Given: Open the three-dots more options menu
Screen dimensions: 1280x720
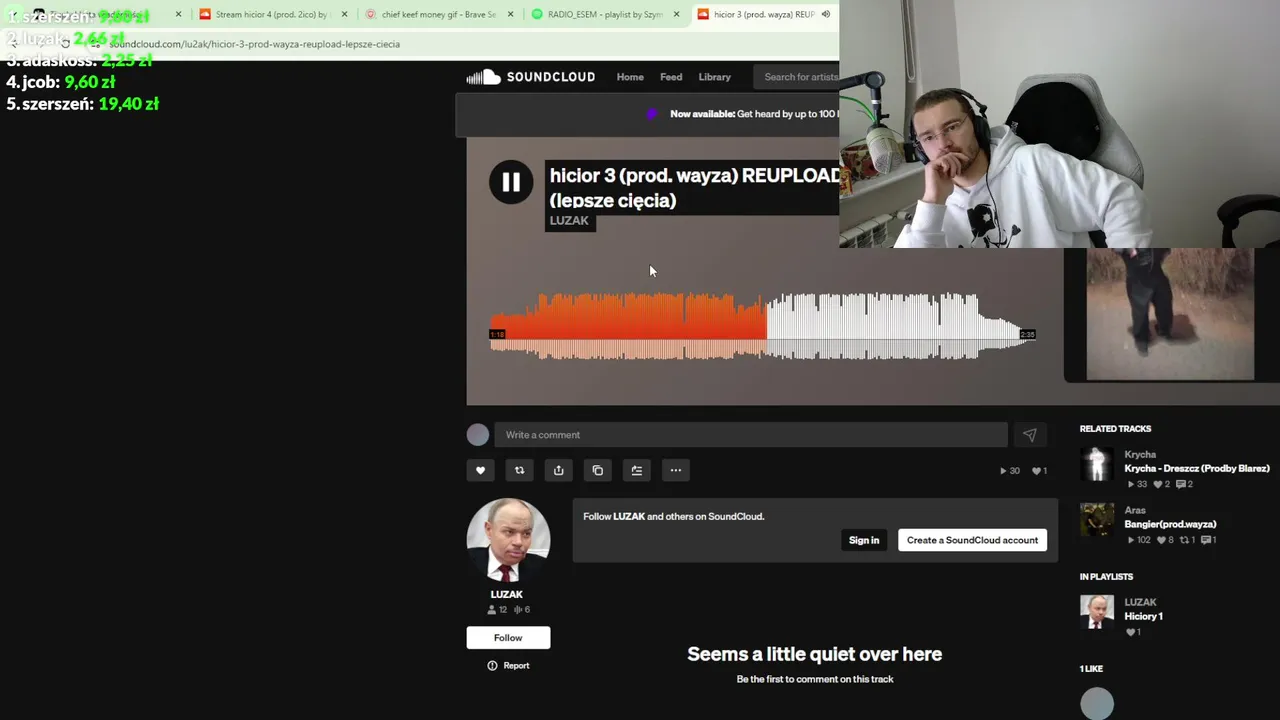Looking at the screenshot, I should click(x=676, y=470).
